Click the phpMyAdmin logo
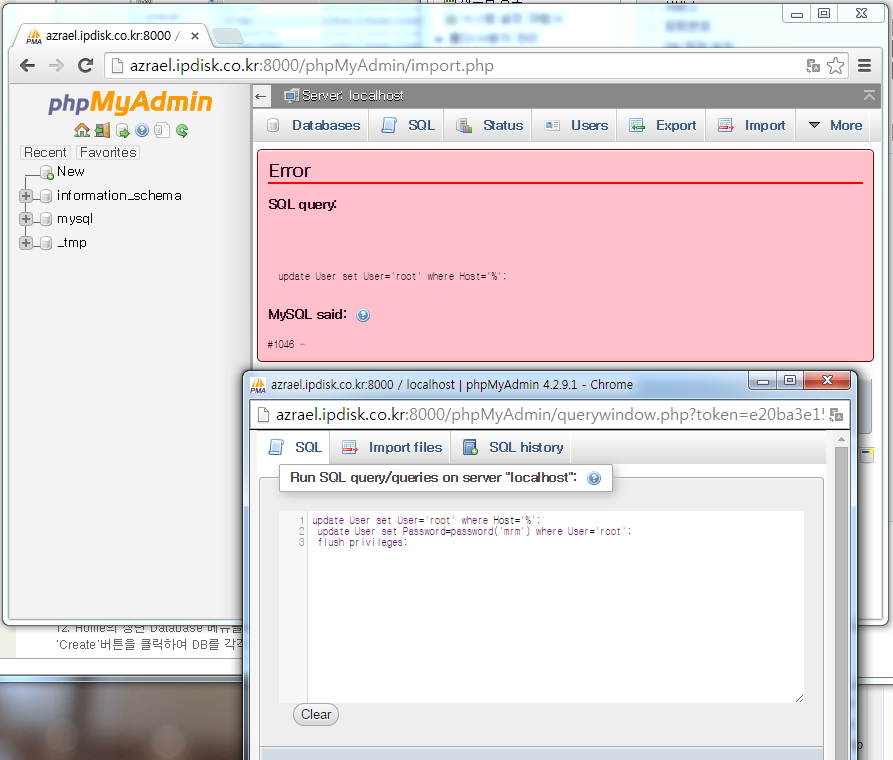Image resolution: width=893 pixels, height=760 pixels. [x=130, y=103]
